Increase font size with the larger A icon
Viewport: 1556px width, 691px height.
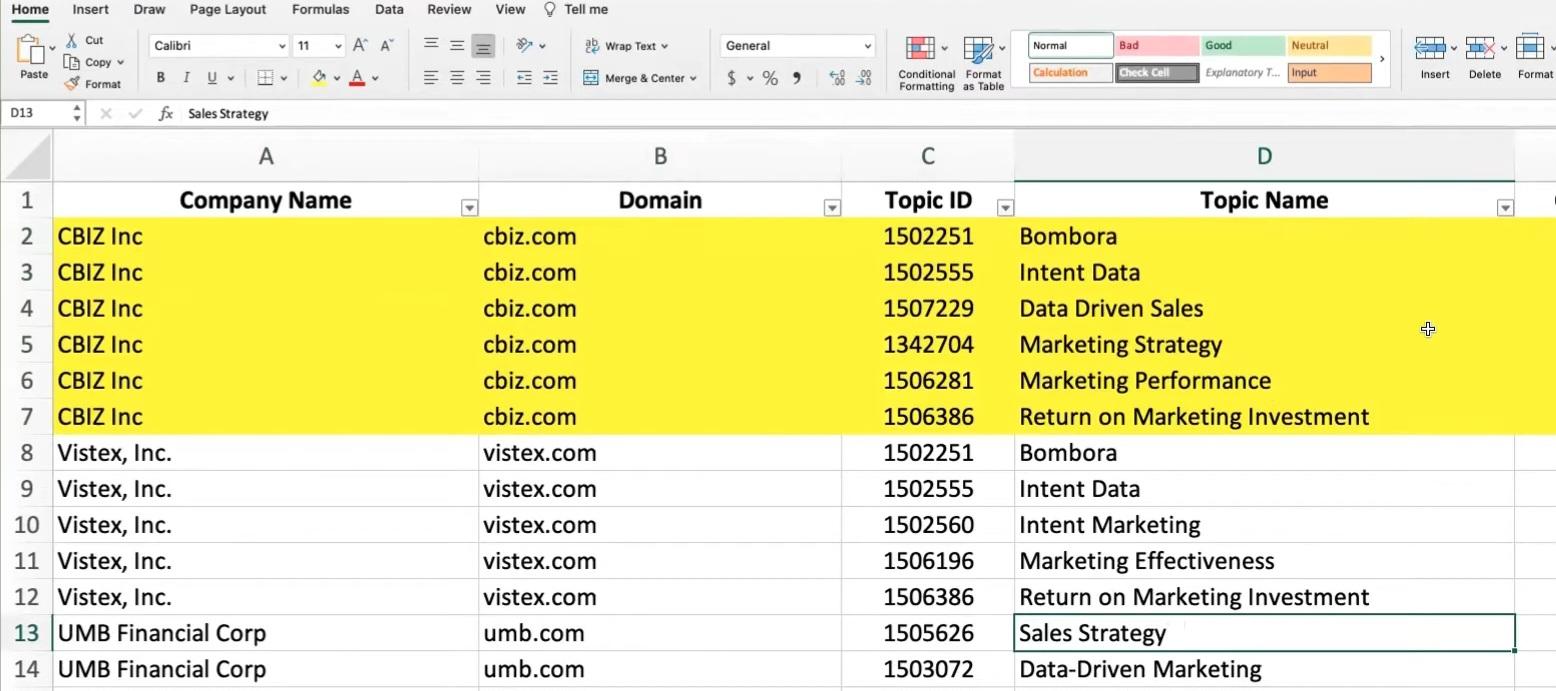(x=361, y=46)
